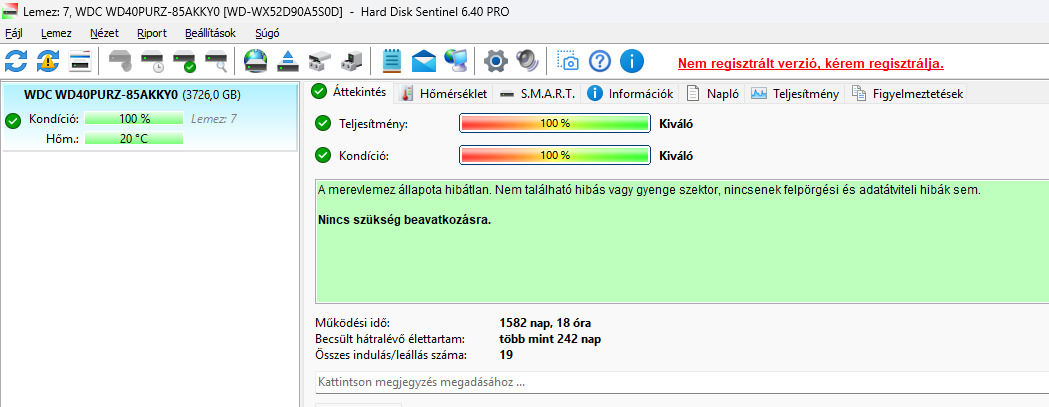
Task: Switch to the Napló tab
Action: (712, 94)
